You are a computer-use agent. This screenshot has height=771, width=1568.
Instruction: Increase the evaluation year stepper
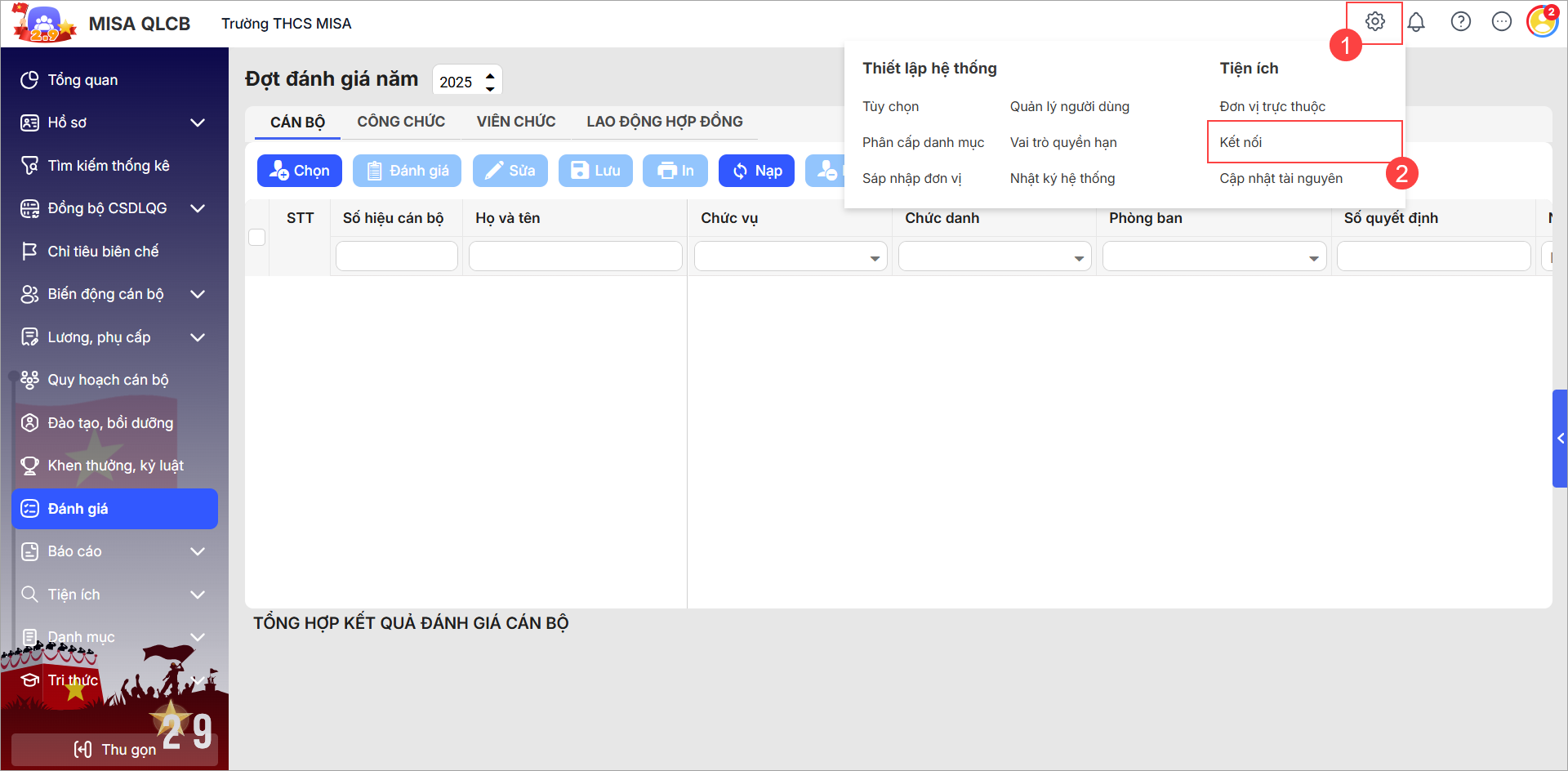pyautogui.click(x=490, y=75)
